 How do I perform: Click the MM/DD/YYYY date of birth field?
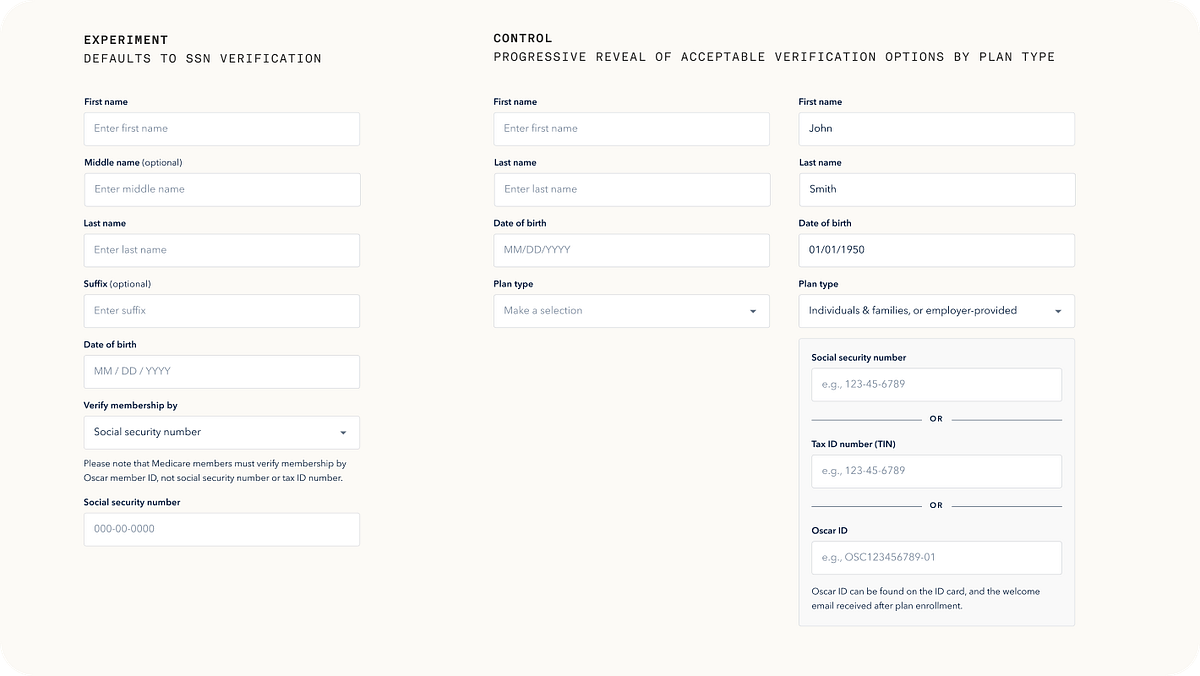point(631,250)
